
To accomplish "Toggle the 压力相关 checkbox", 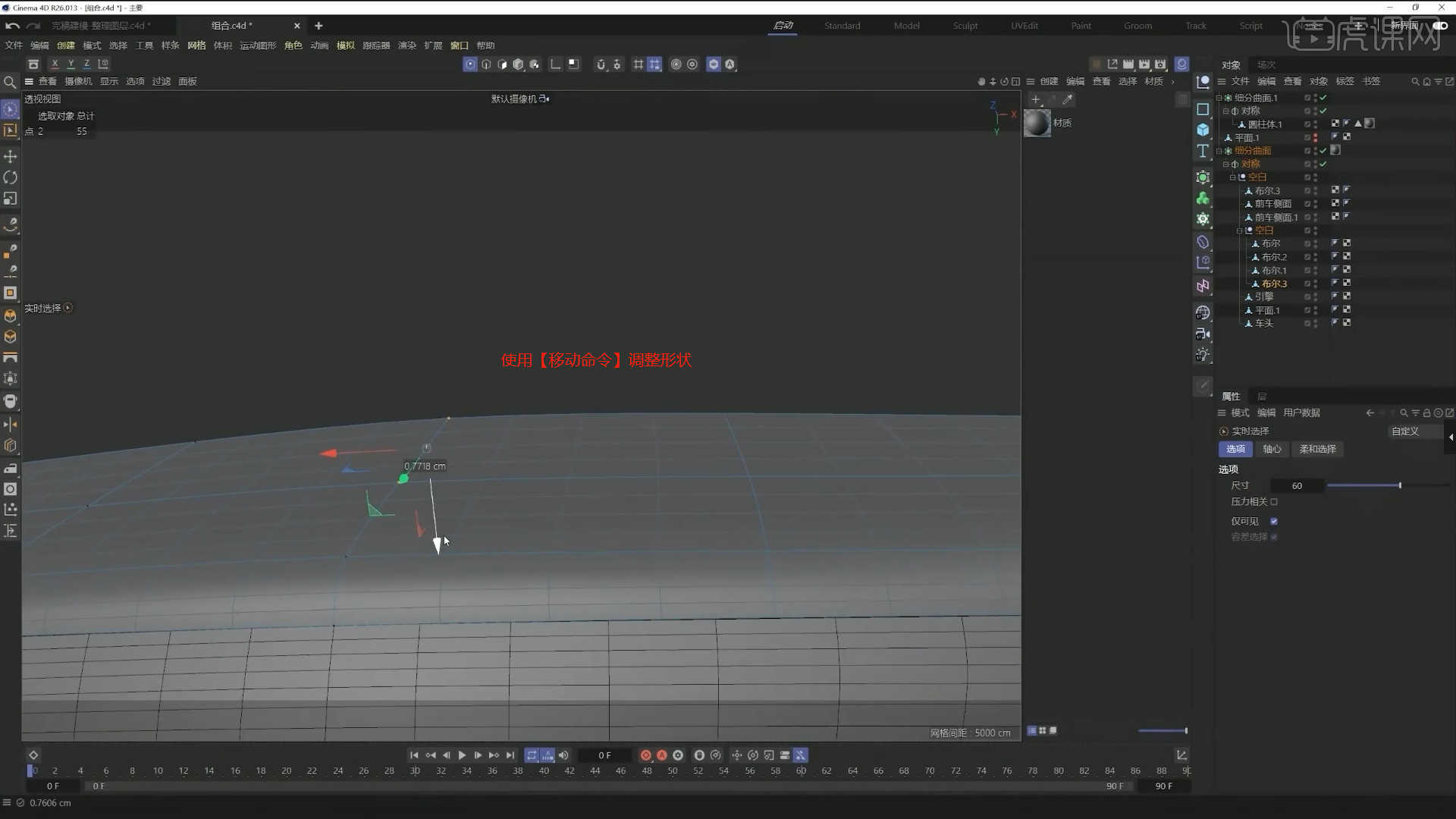I will click(x=1274, y=502).
